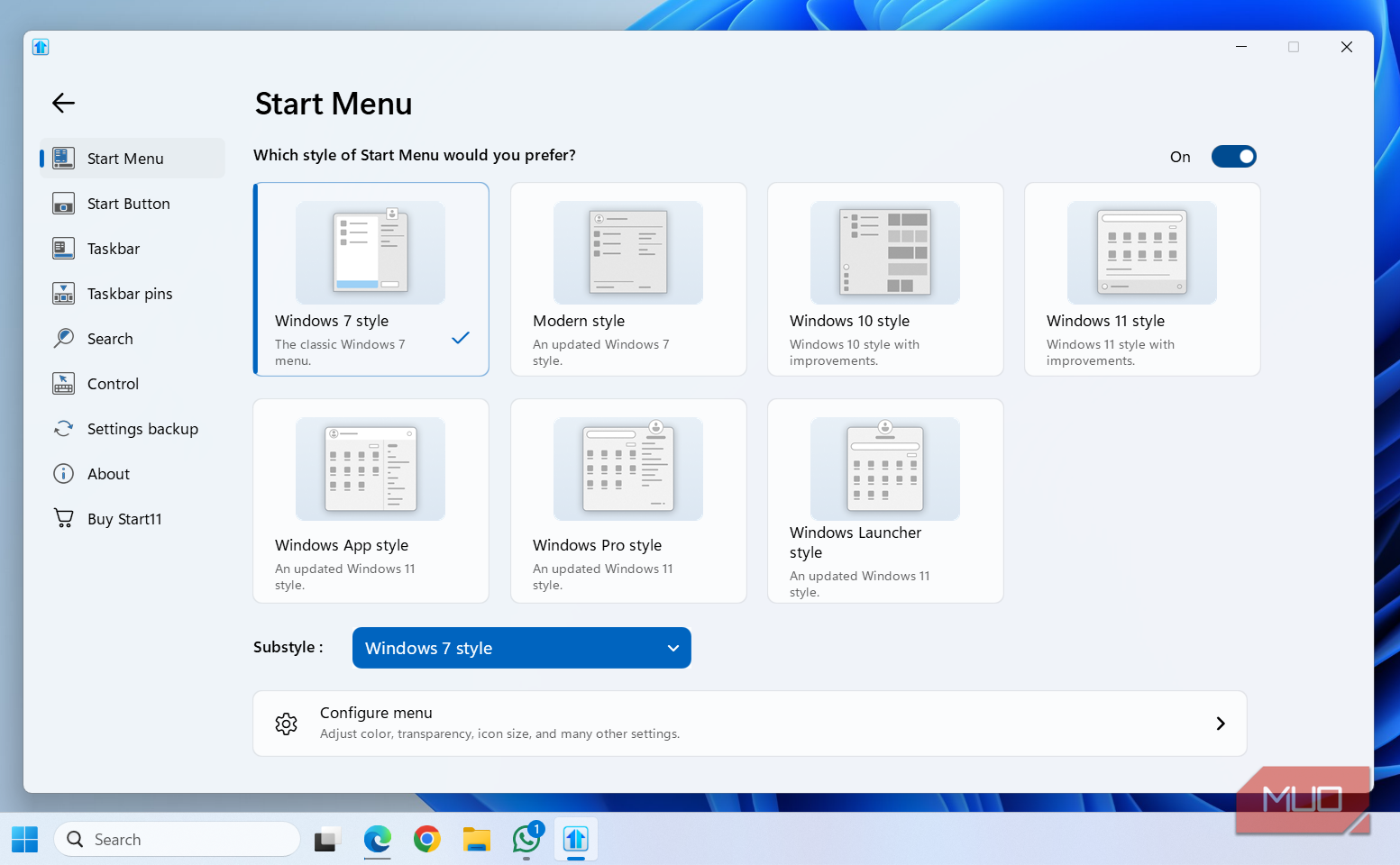Screen dimensions: 1400x865
Task: Open Configure menu settings gear
Action: pos(286,724)
